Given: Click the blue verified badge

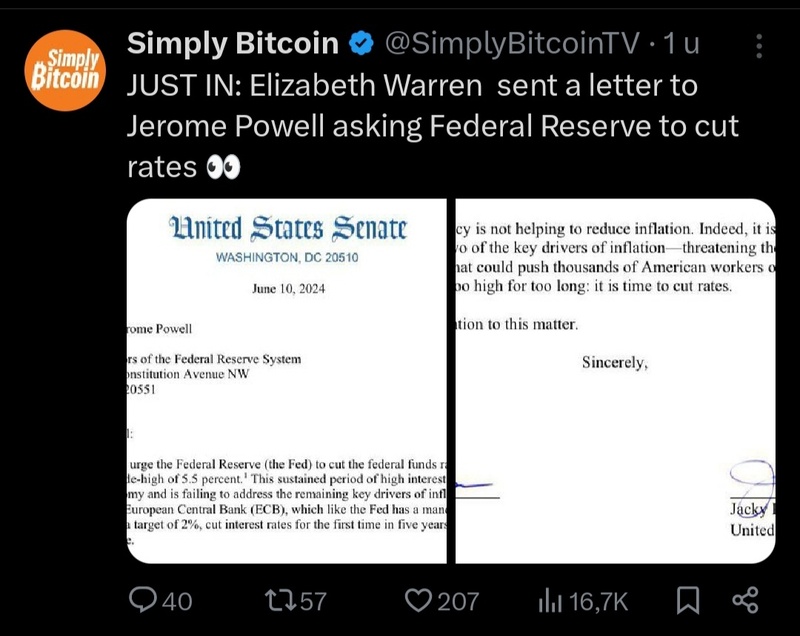Looking at the screenshot, I should pyautogui.click(x=361, y=44).
